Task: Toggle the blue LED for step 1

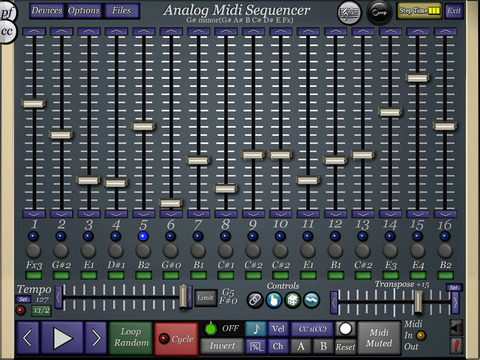Action: tap(34, 236)
